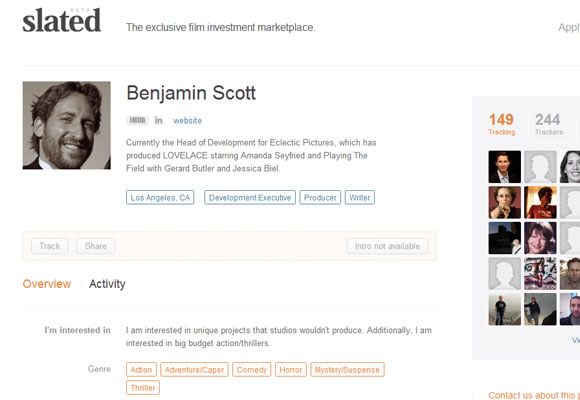The image size is (580, 400).
Task: Switch to the Activity tab
Action: (x=107, y=284)
